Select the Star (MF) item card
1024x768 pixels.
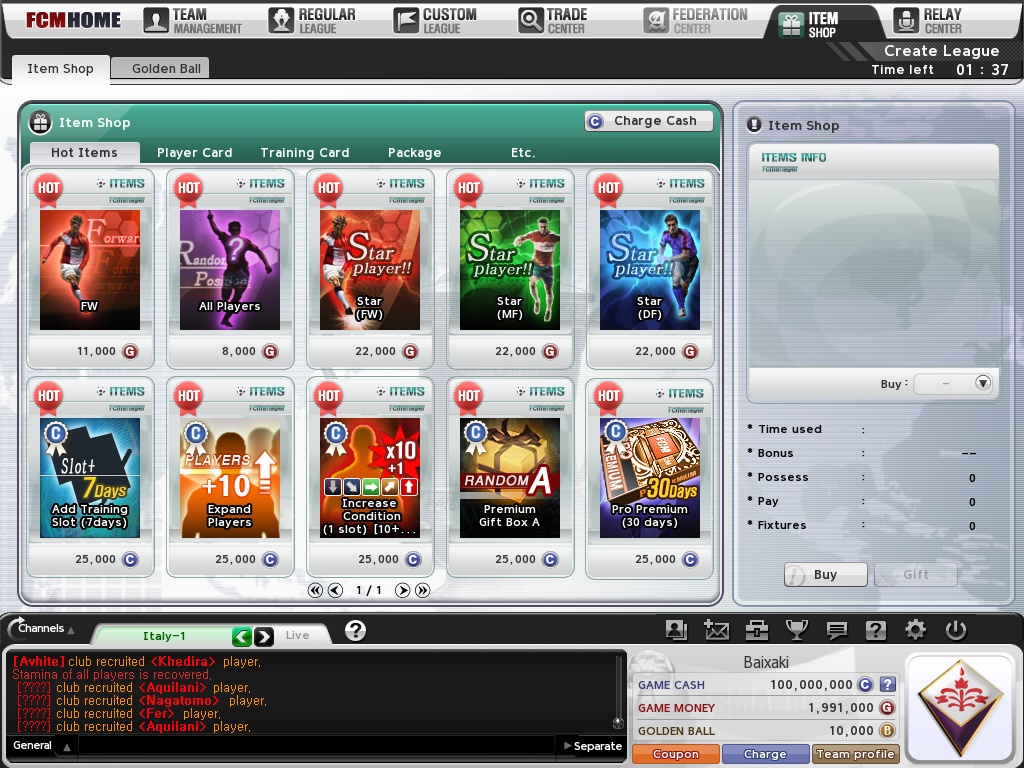510,265
